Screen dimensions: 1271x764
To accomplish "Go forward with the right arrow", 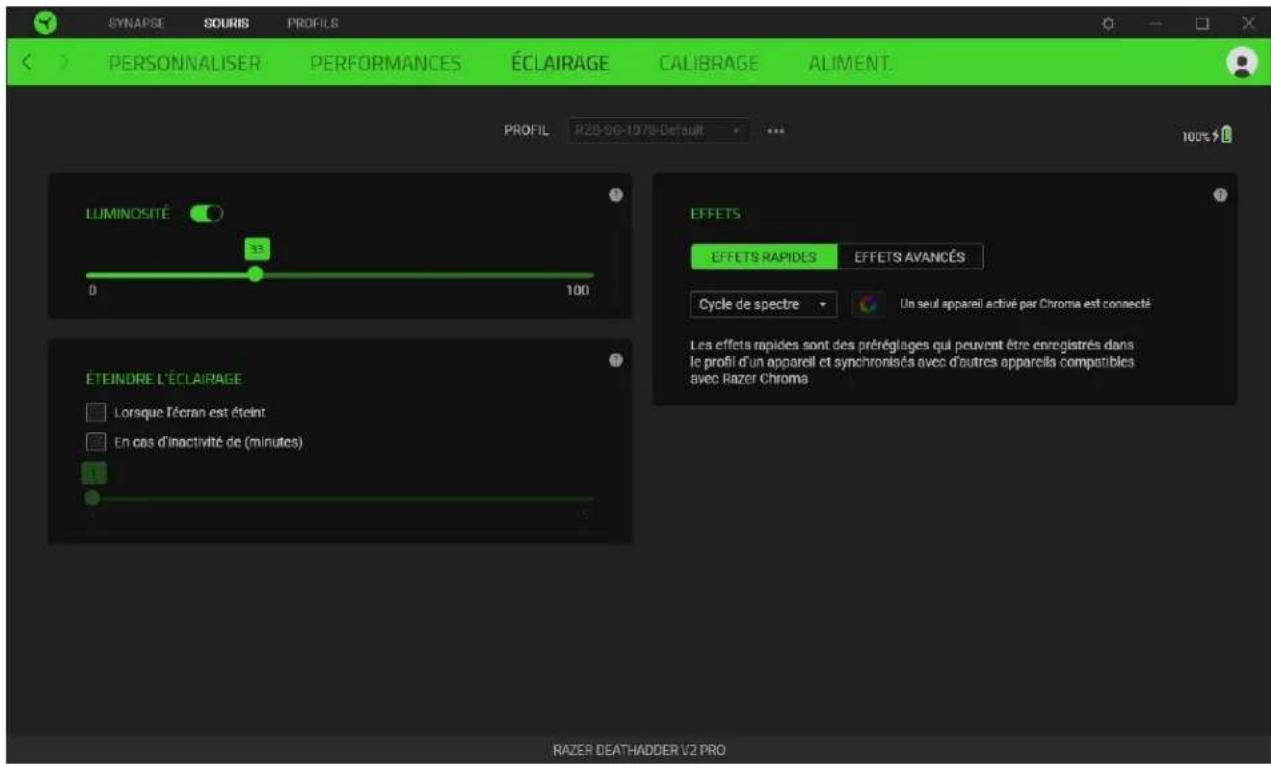I will 65,63.
